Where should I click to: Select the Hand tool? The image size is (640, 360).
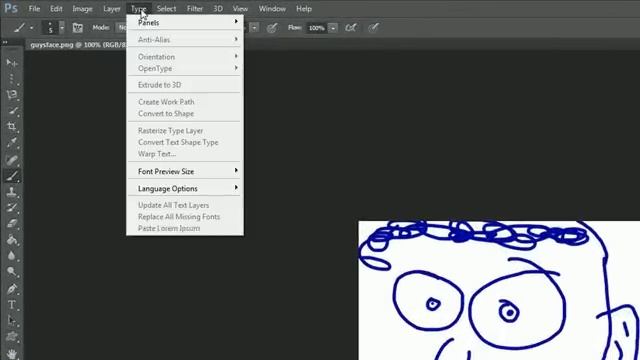pyautogui.click(x=12, y=353)
